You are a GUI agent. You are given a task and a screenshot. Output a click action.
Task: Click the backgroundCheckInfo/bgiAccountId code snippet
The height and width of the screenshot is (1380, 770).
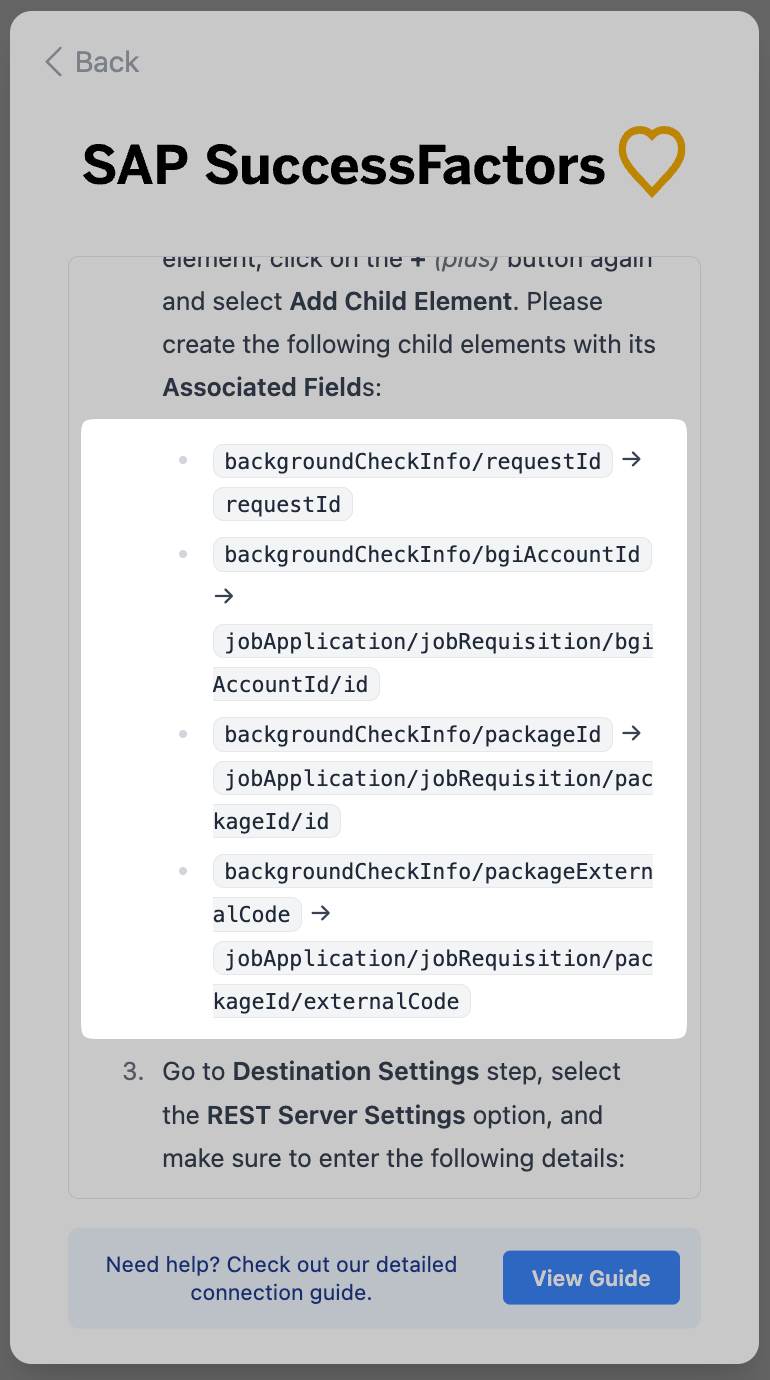[432, 553]
